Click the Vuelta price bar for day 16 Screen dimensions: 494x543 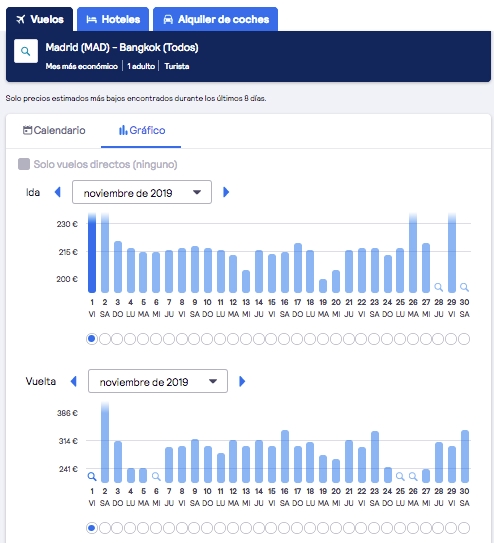click(x=285, y=456)
